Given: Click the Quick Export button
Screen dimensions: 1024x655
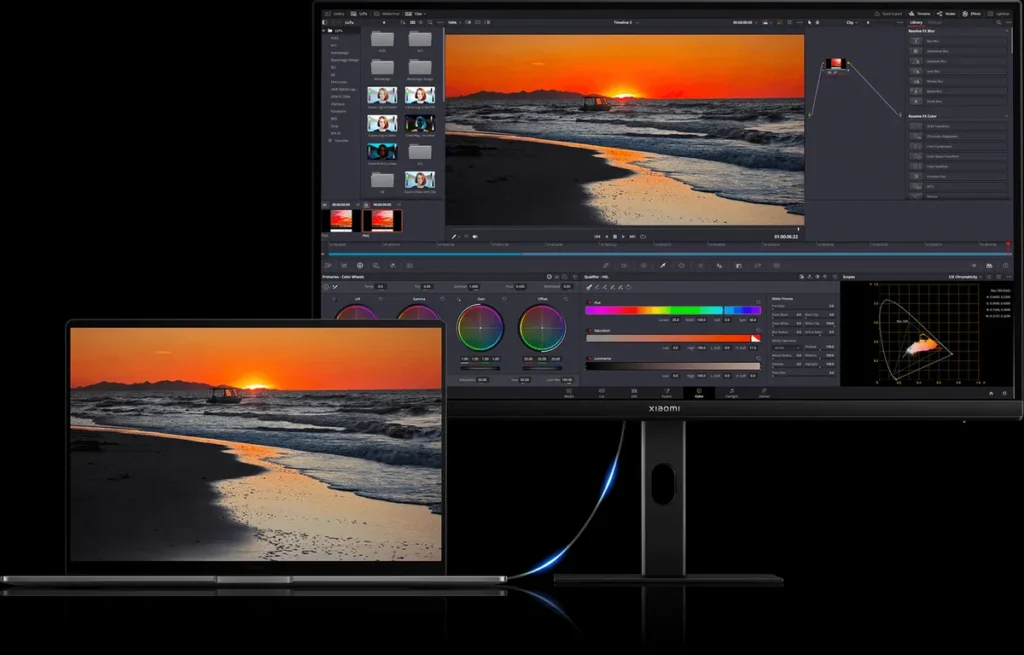Looking at the screenshot, I should coord(889,13).
